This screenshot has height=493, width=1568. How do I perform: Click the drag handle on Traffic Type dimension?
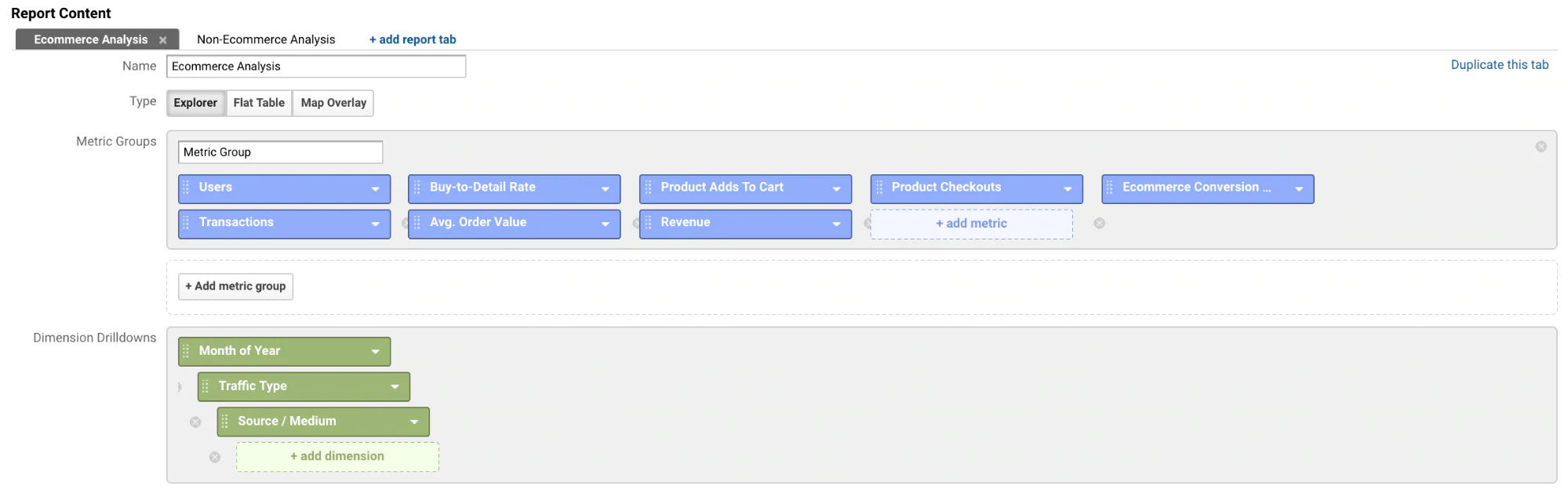click(x=206, y=386)
